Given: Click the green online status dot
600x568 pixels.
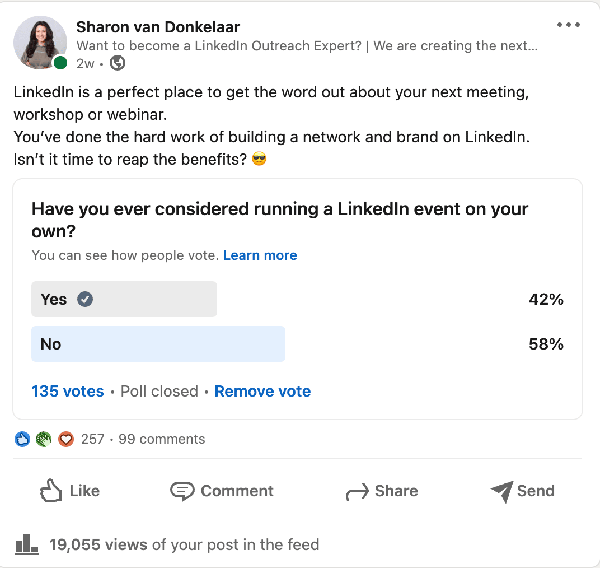Looking at the screenshot, I should tap(60, 62).
